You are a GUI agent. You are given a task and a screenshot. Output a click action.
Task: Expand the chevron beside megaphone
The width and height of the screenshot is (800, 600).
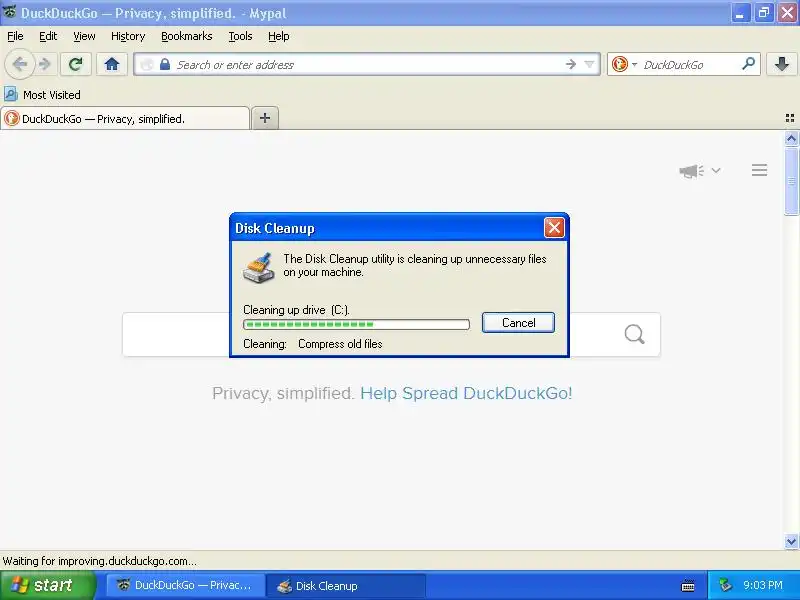pos(716,170)
